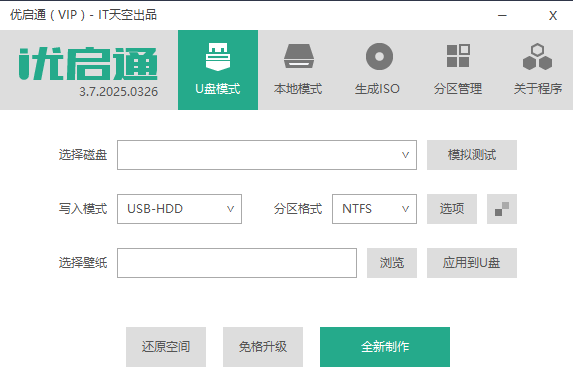Click the 写入模式 label
The width and height of the screenshot is (573, 392).
pos(83,209)
